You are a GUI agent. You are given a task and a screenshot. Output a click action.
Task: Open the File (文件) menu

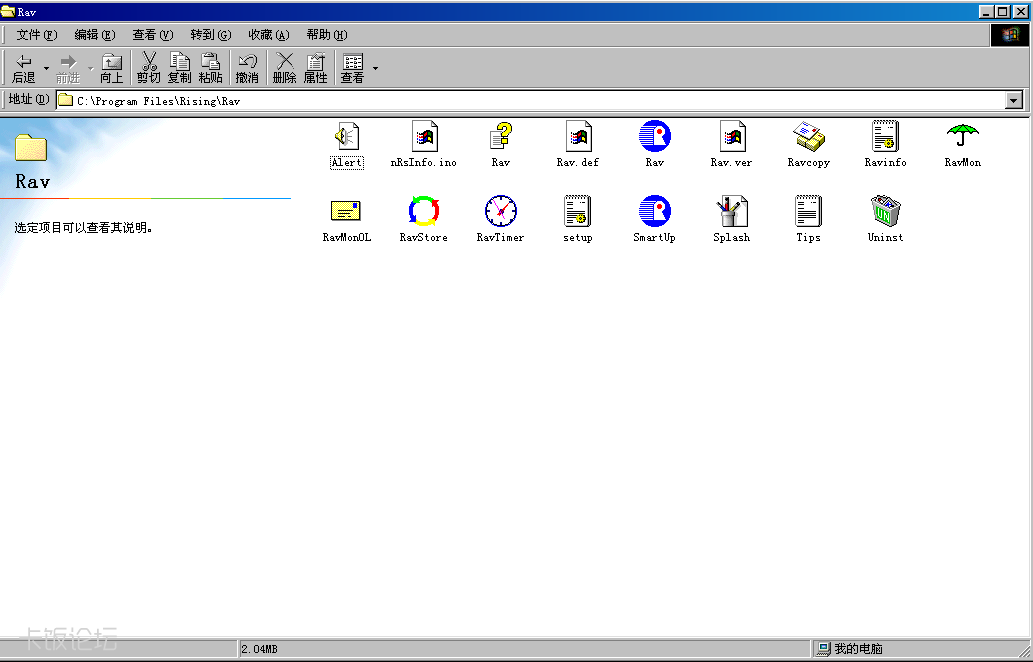click(37, 35)
